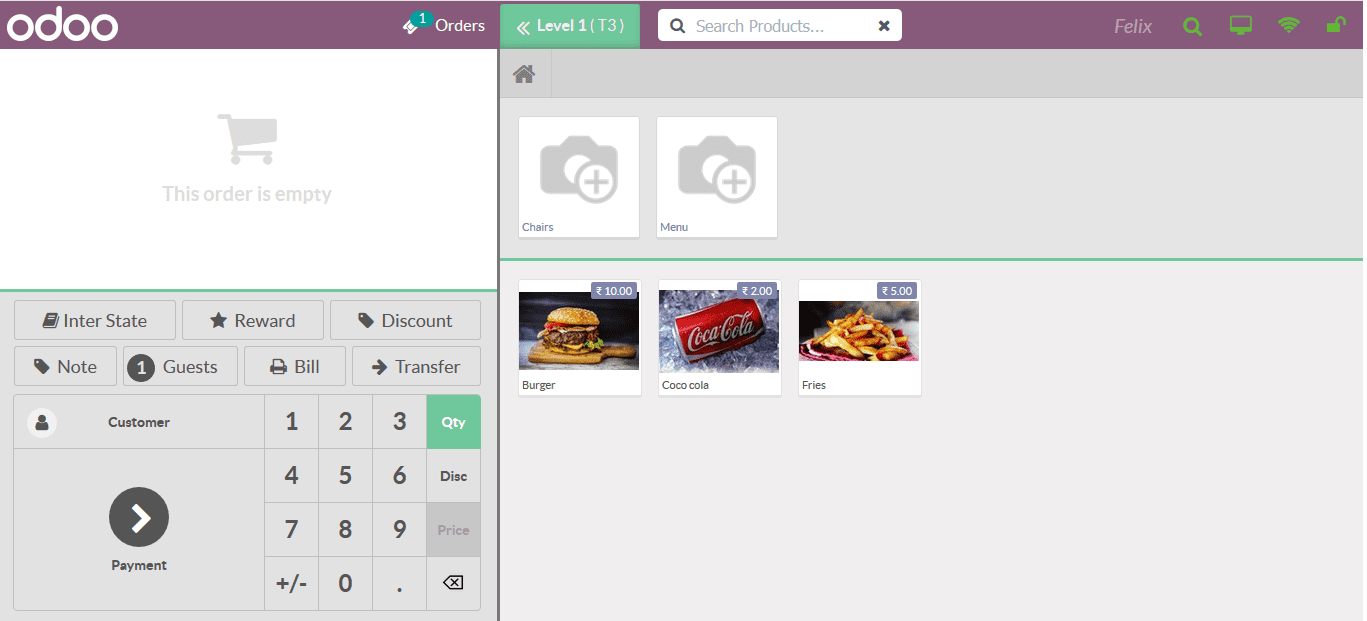1367x621 pixels.
Task: Switch numpad mode to Disc
Action: [x=453, y=476]
